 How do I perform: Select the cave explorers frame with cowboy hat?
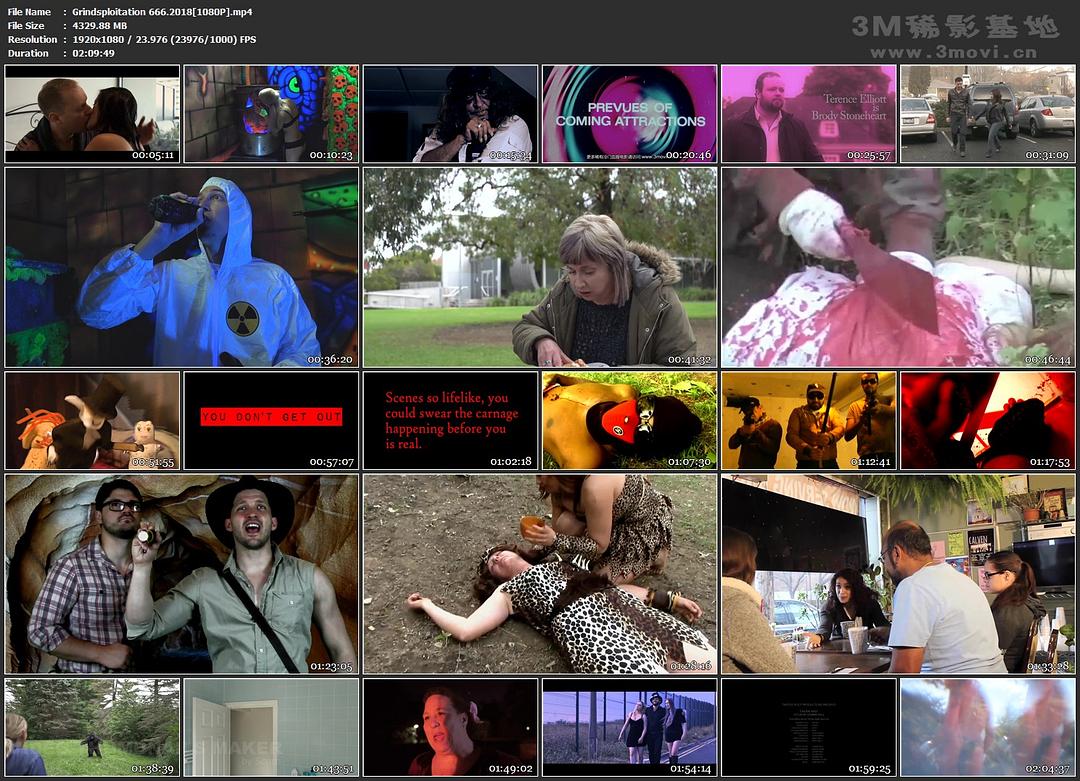coord(181,574)
